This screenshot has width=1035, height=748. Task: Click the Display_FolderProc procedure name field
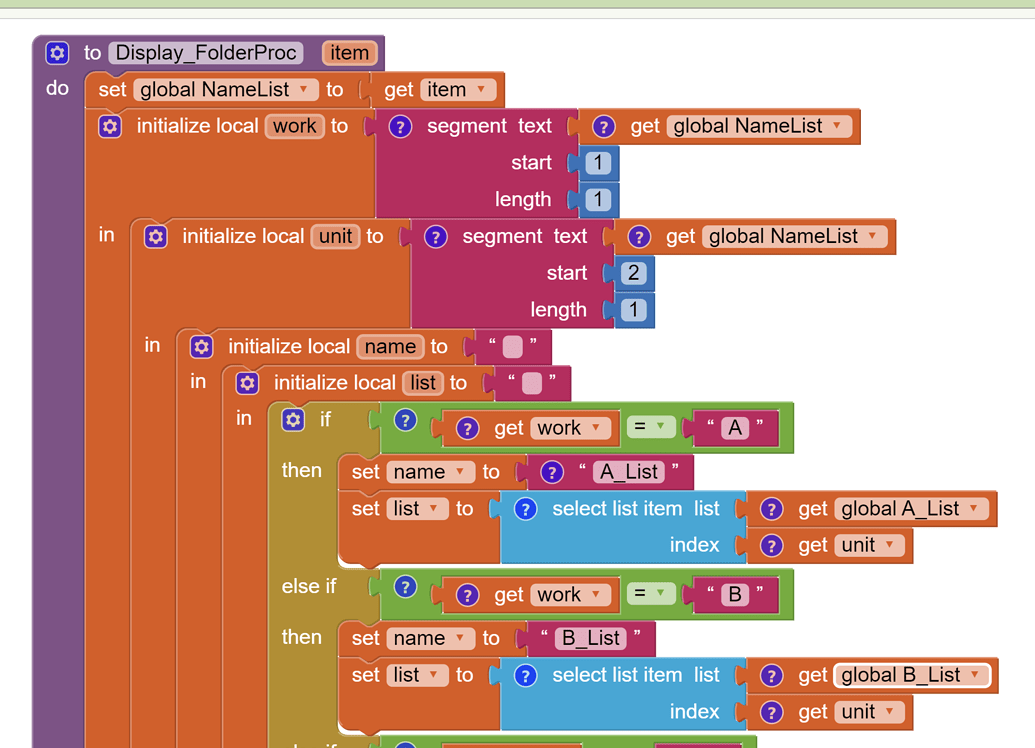[x=206, y=53]
